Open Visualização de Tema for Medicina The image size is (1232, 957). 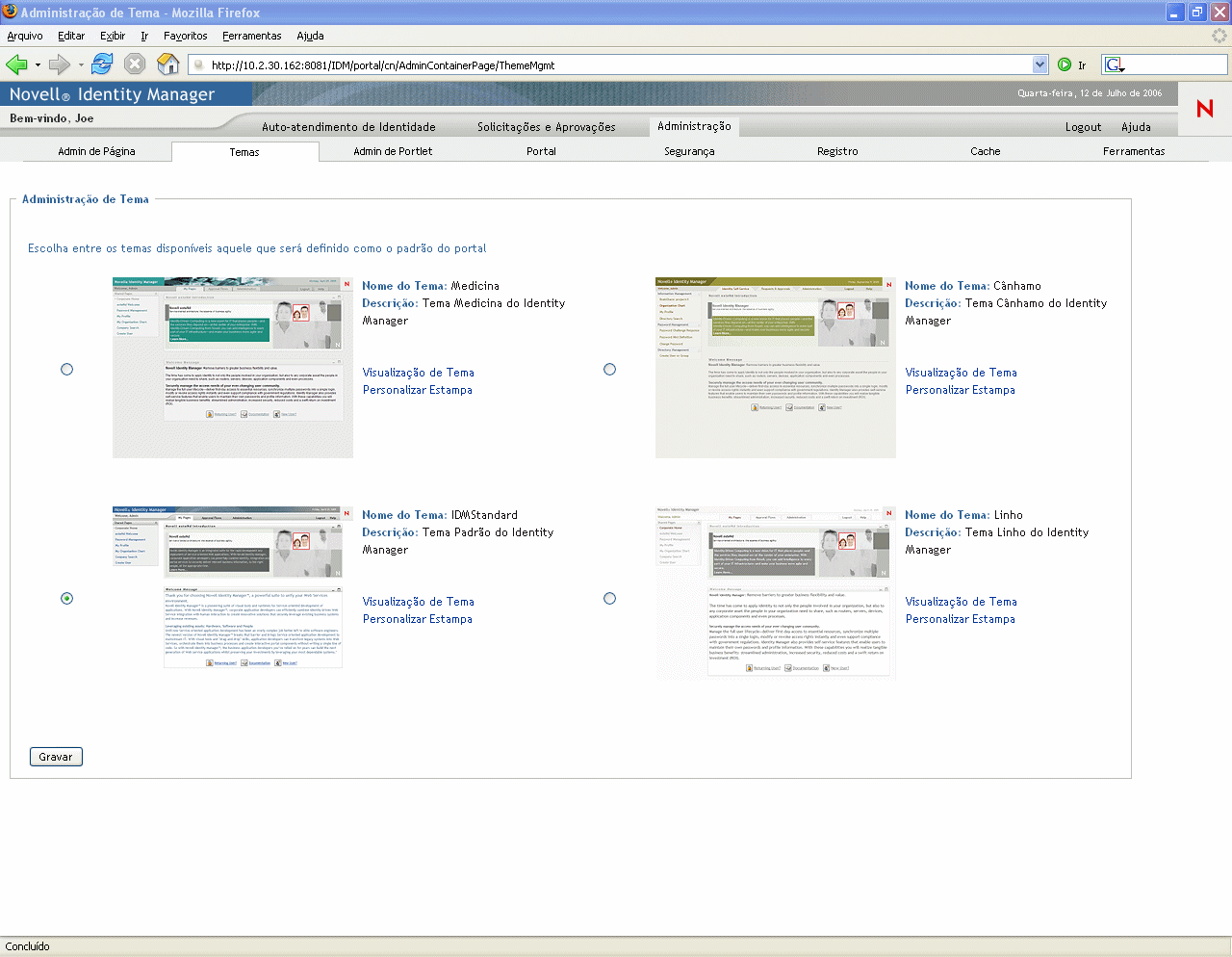419,373
